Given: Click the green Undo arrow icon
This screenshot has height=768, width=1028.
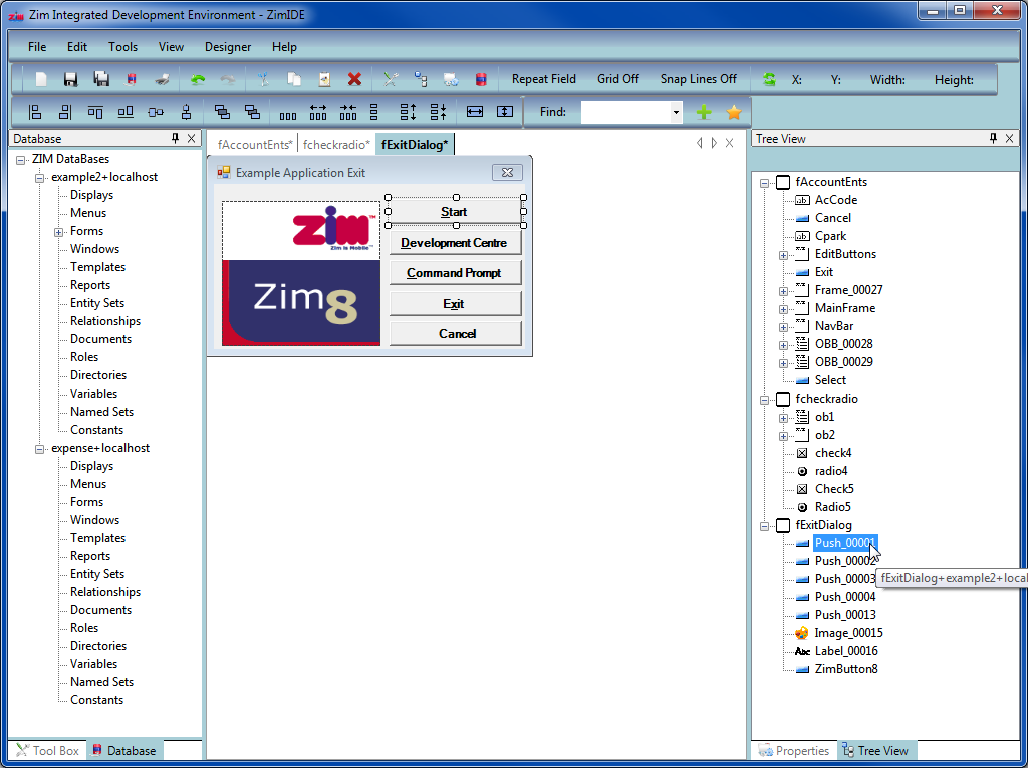Looking at the screenshot, I should (198, 79).
